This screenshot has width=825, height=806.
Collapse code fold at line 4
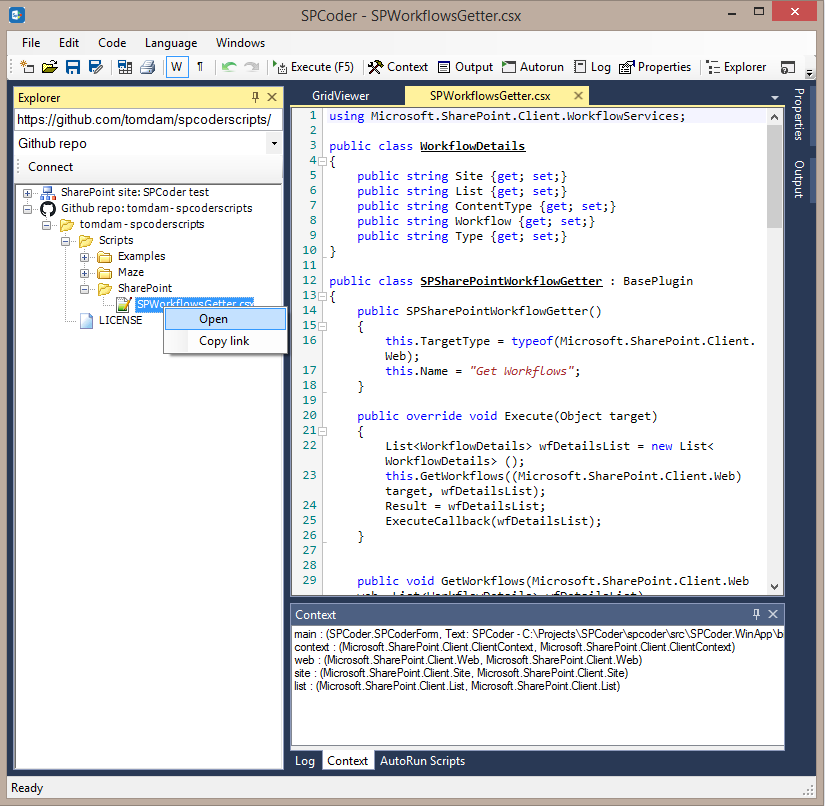pos(323,162)
